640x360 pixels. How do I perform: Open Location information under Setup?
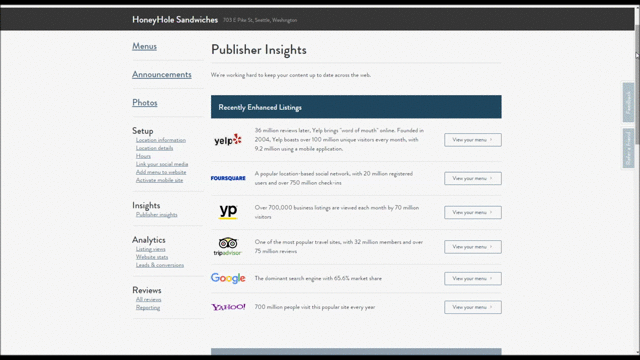tap(161, 140)
